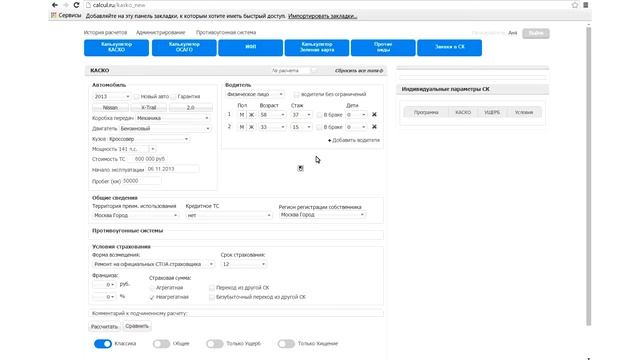640x360 pixels.
Task: Reload the page with the refresh icon
Action: (76, 5)
